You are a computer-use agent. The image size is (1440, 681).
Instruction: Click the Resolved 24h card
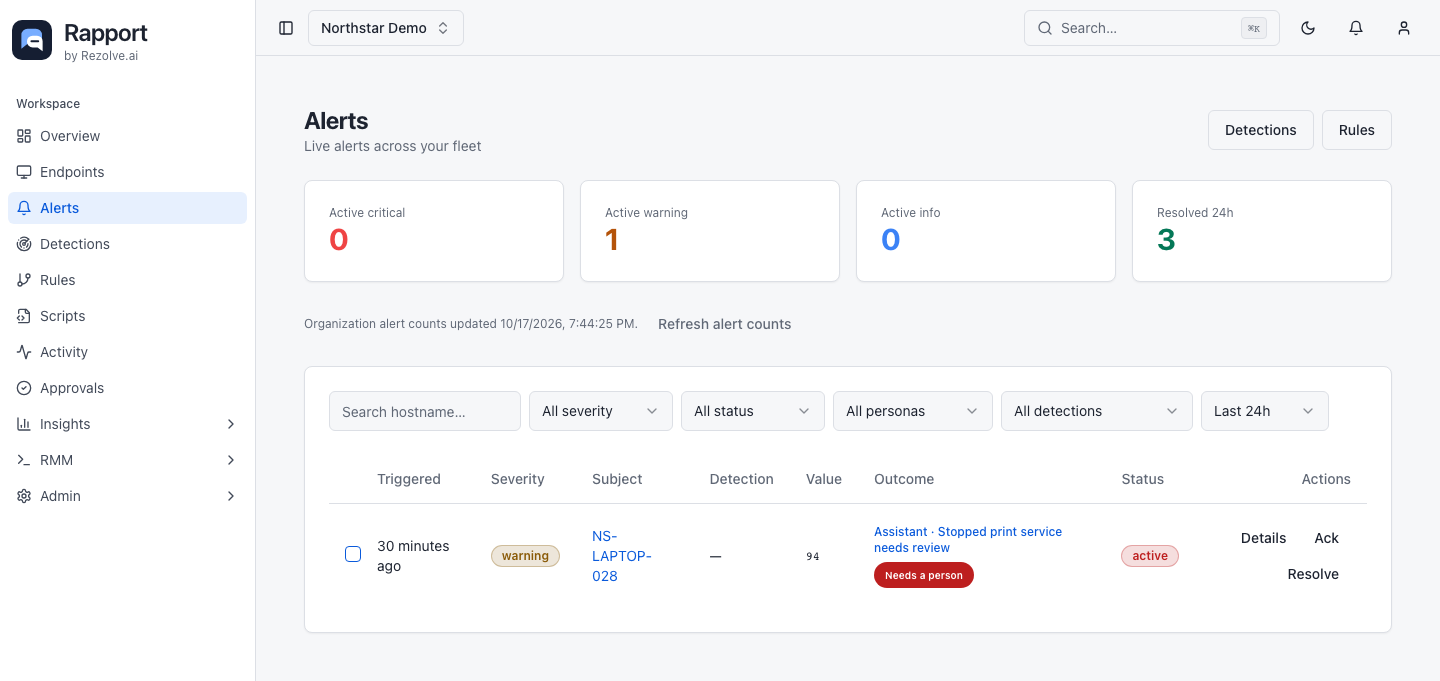coord(1262,231)
